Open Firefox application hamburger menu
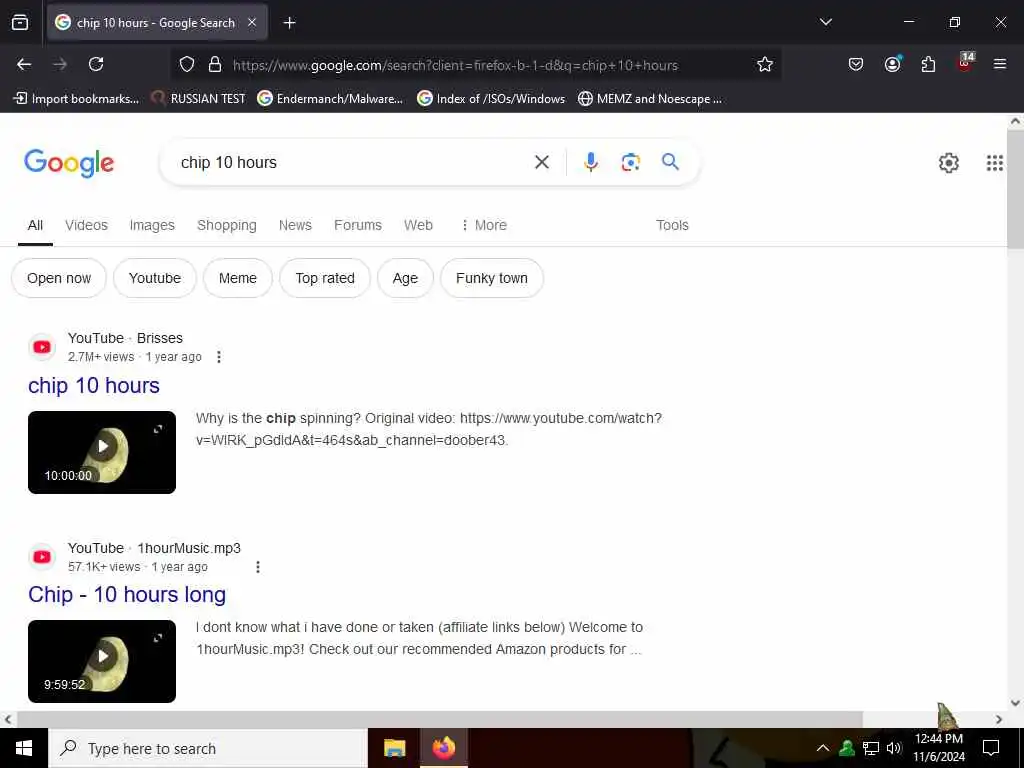 click(999, 64)
